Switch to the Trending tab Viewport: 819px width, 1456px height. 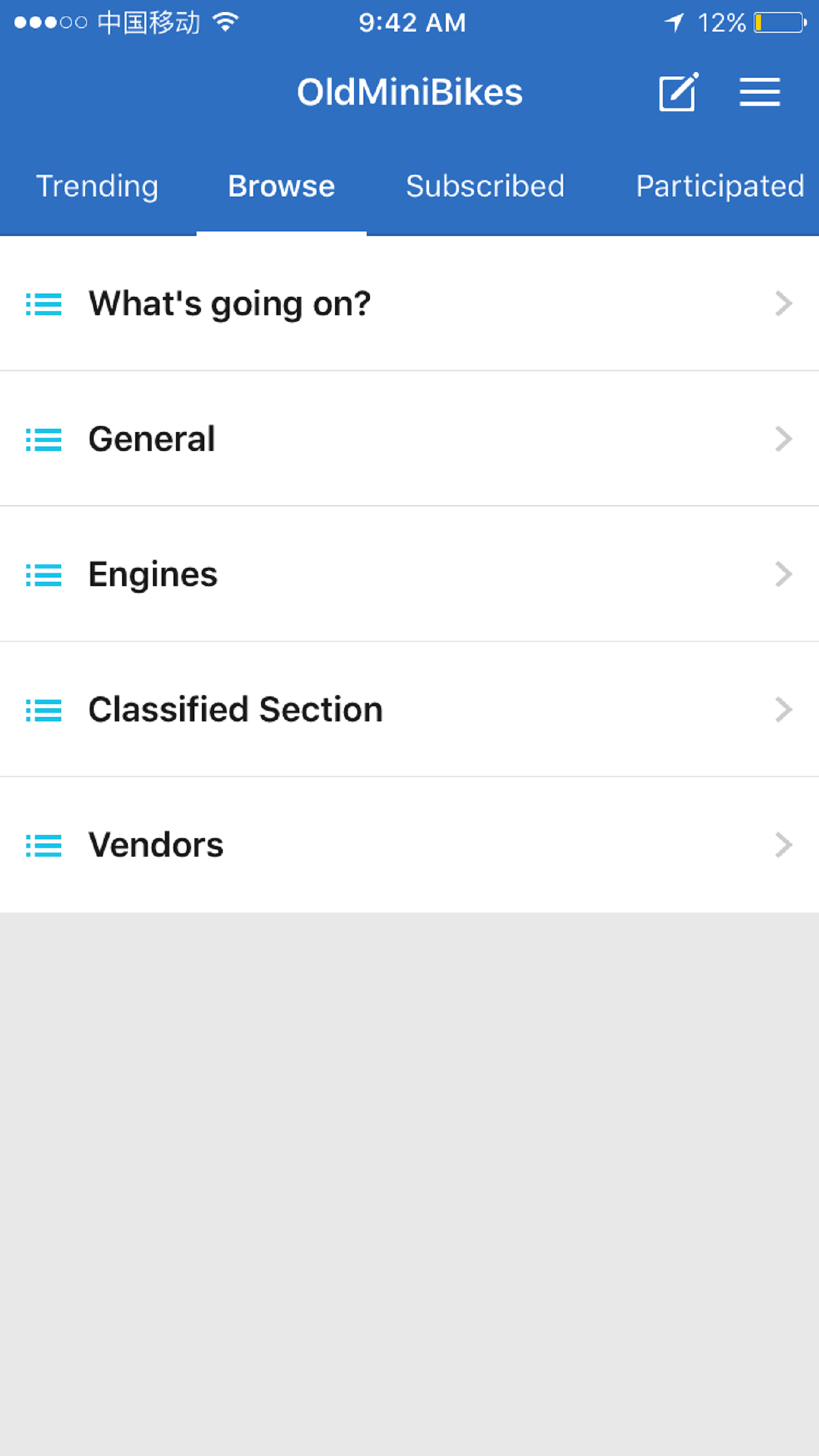tap(97, 186)
